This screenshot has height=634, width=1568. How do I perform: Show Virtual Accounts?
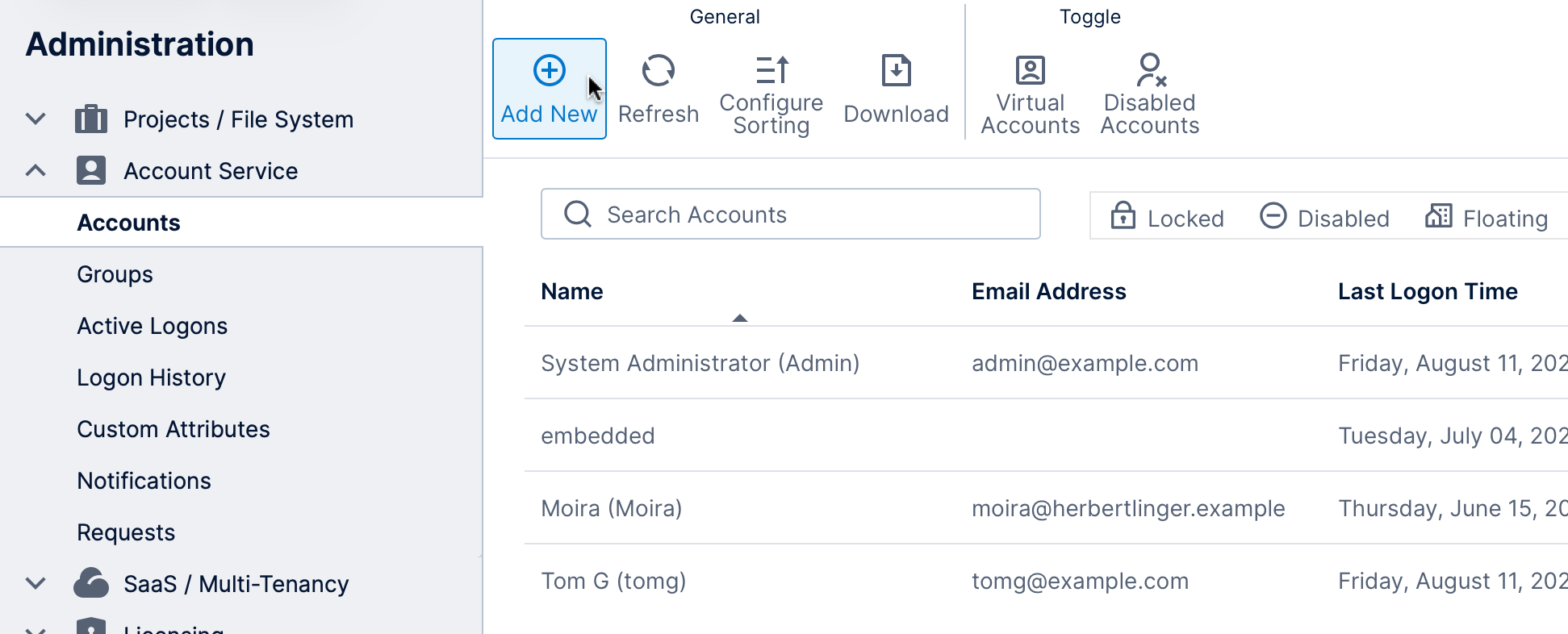click(1029, 71)
